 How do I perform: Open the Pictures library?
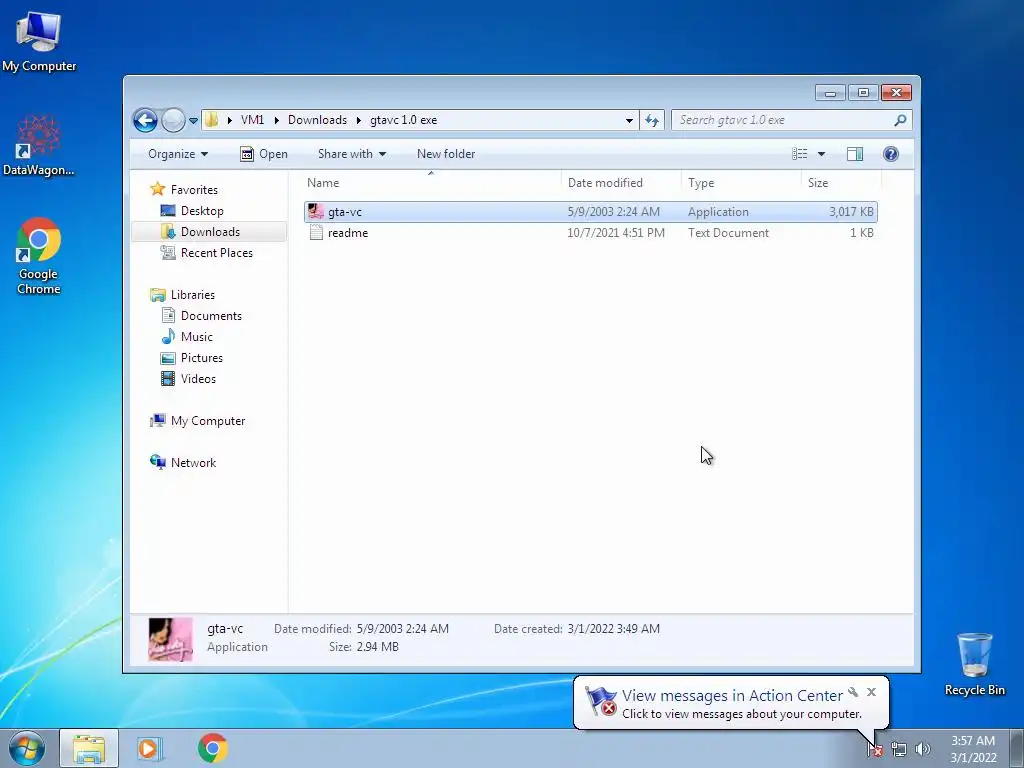coord(202,358)
